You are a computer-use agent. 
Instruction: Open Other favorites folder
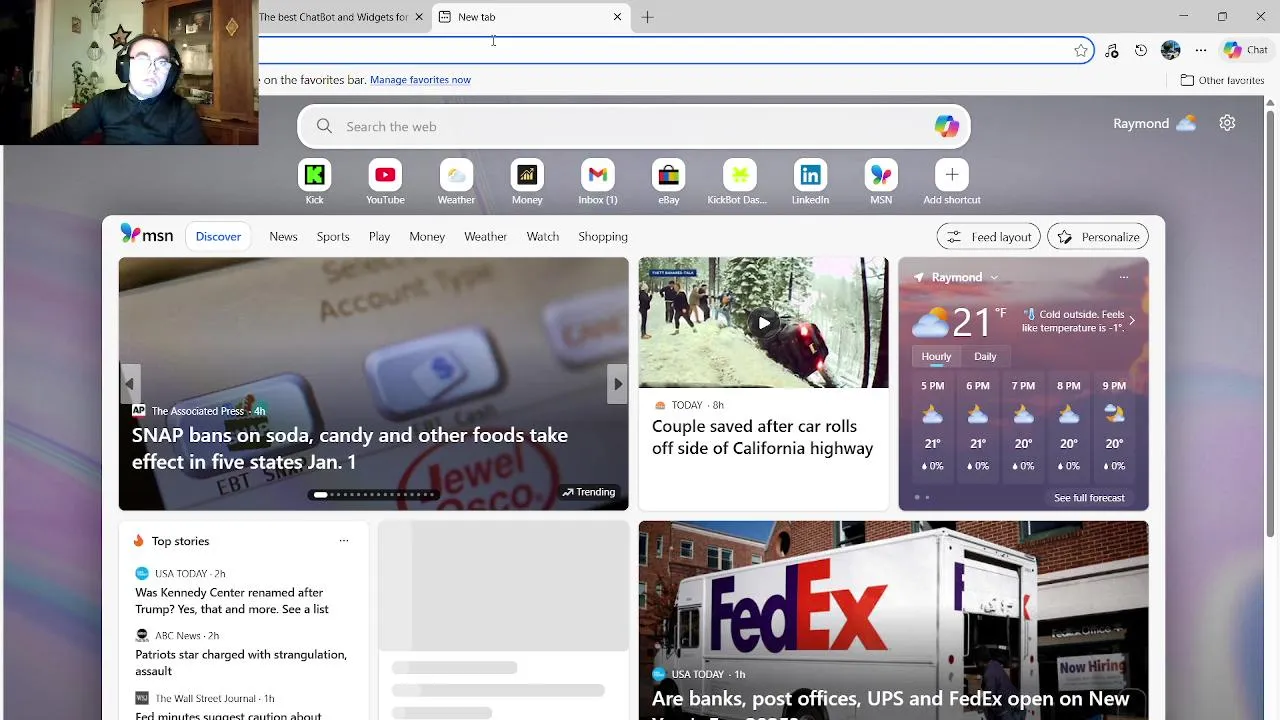[x=1222, y=80]
